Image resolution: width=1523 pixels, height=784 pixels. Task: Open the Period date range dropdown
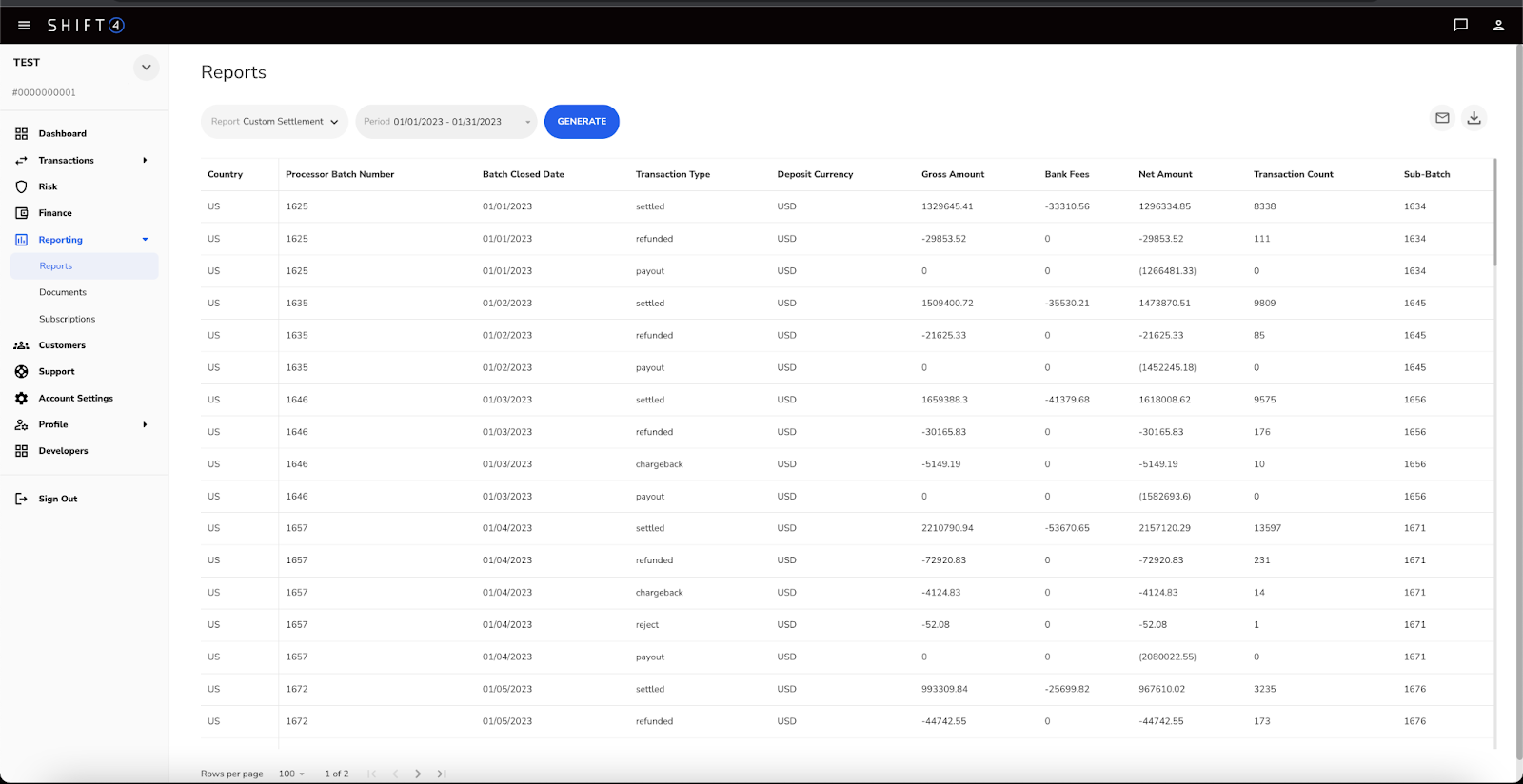coord(446,122)
